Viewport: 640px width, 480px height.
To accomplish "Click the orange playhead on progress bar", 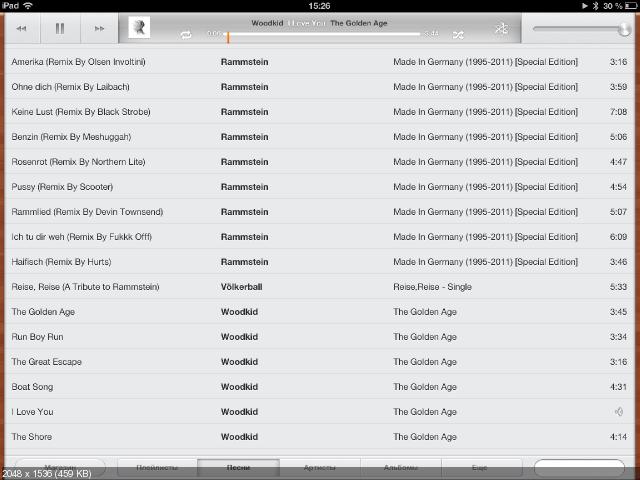I will (x=228, y=37).
